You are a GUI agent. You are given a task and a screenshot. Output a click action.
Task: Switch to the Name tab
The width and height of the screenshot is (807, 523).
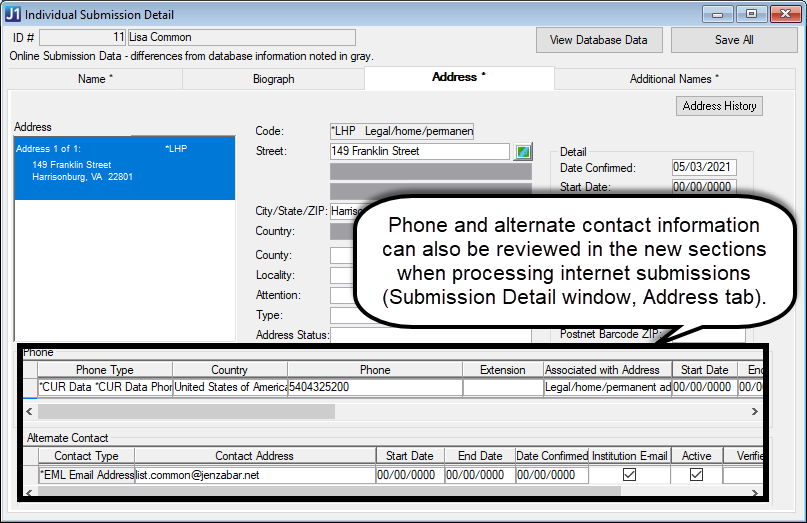(95, 79)
